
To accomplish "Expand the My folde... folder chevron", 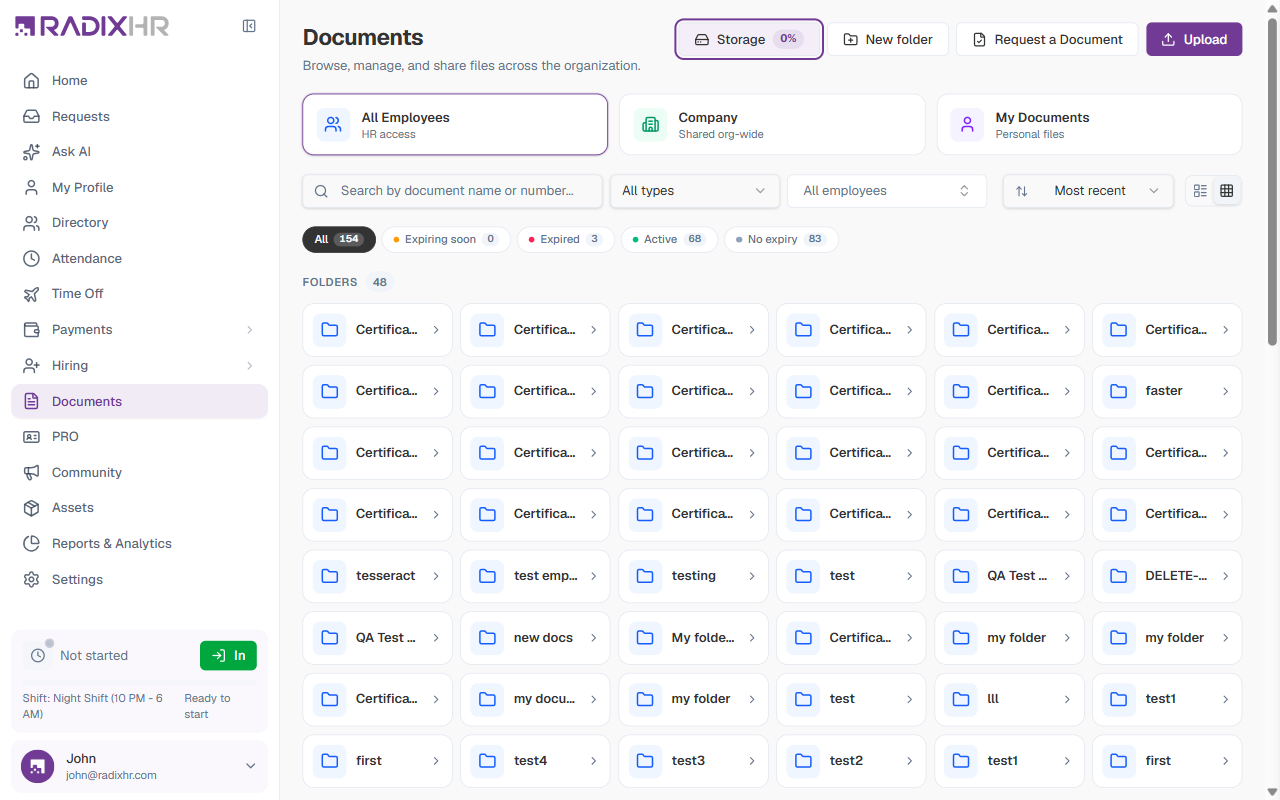I will [752, 638].
